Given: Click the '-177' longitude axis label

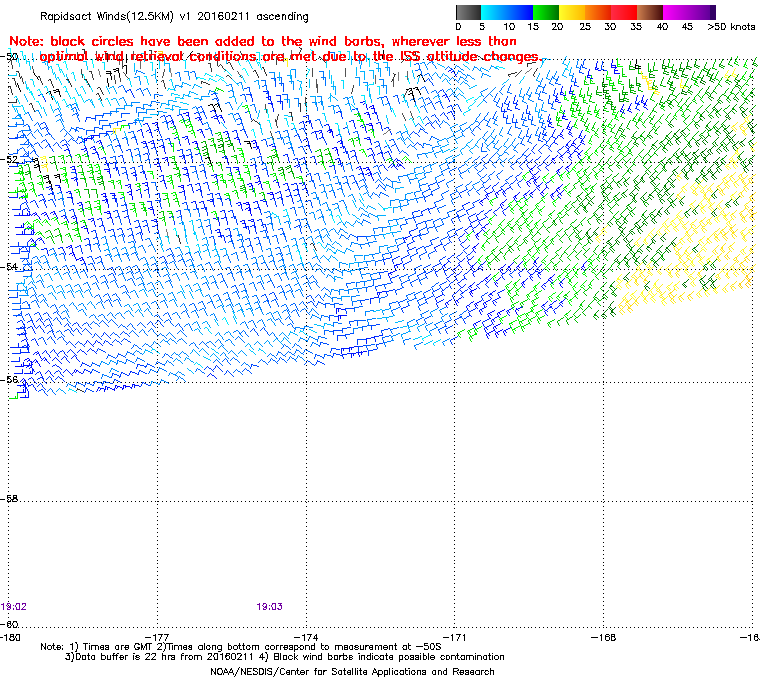Looking at the screenshot, I should pos(158,637).
